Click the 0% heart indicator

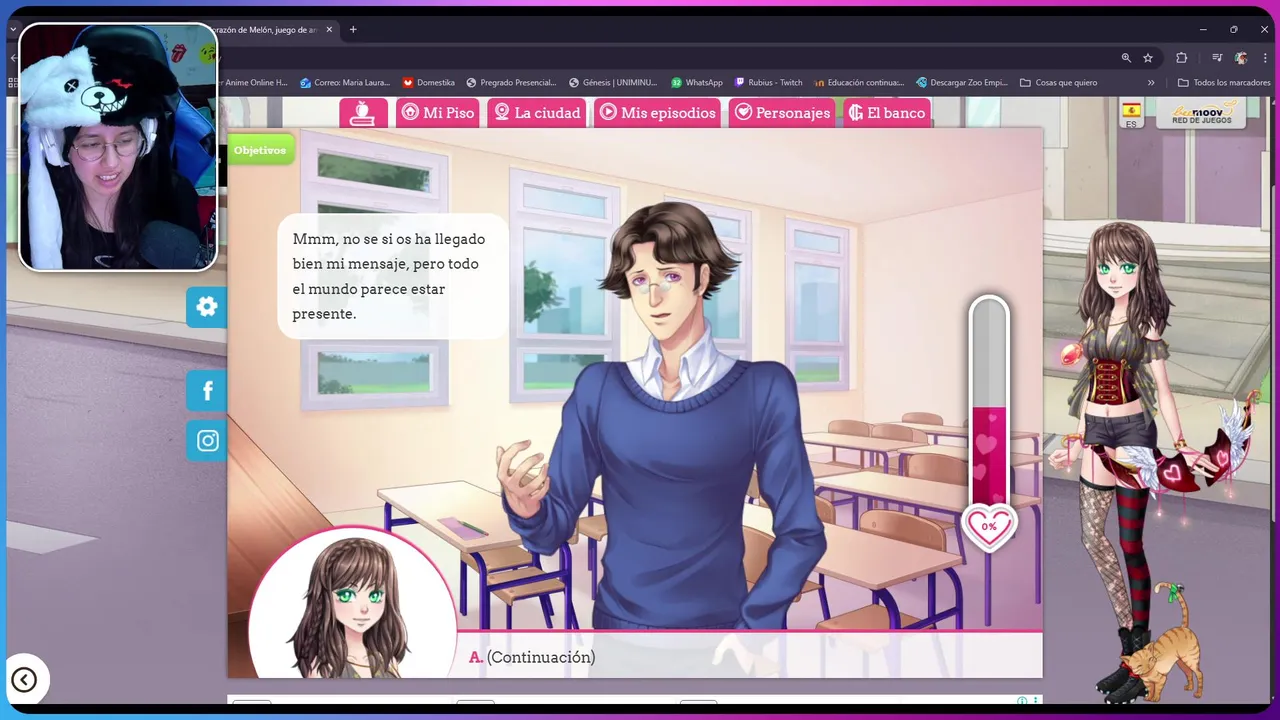coord(989,526)
